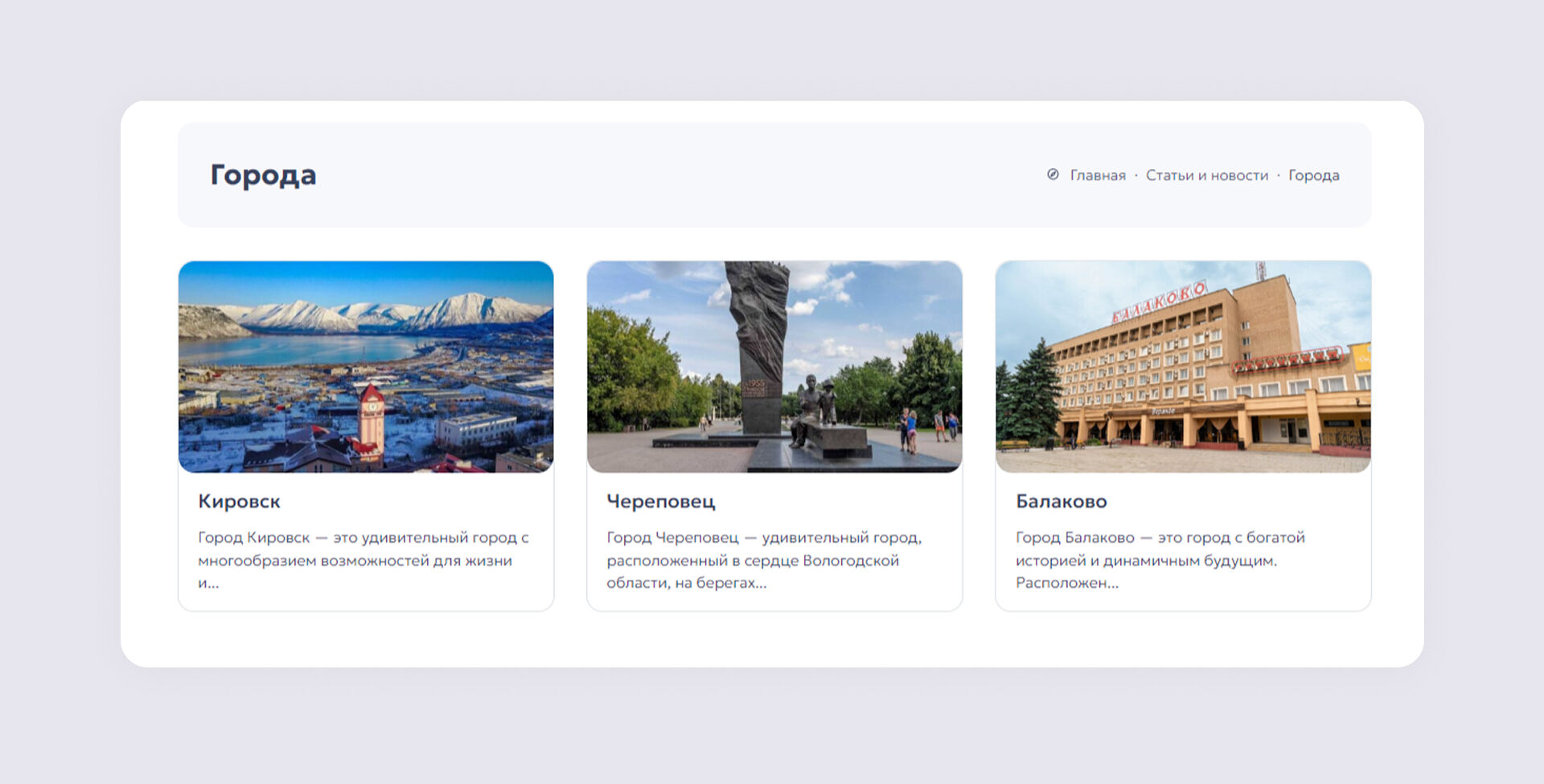Image resolution: width=1544 pixels, height=784 pixels.
Task: Open the Статьи и новости breadcrumb link
Action: coord(1206,175)
